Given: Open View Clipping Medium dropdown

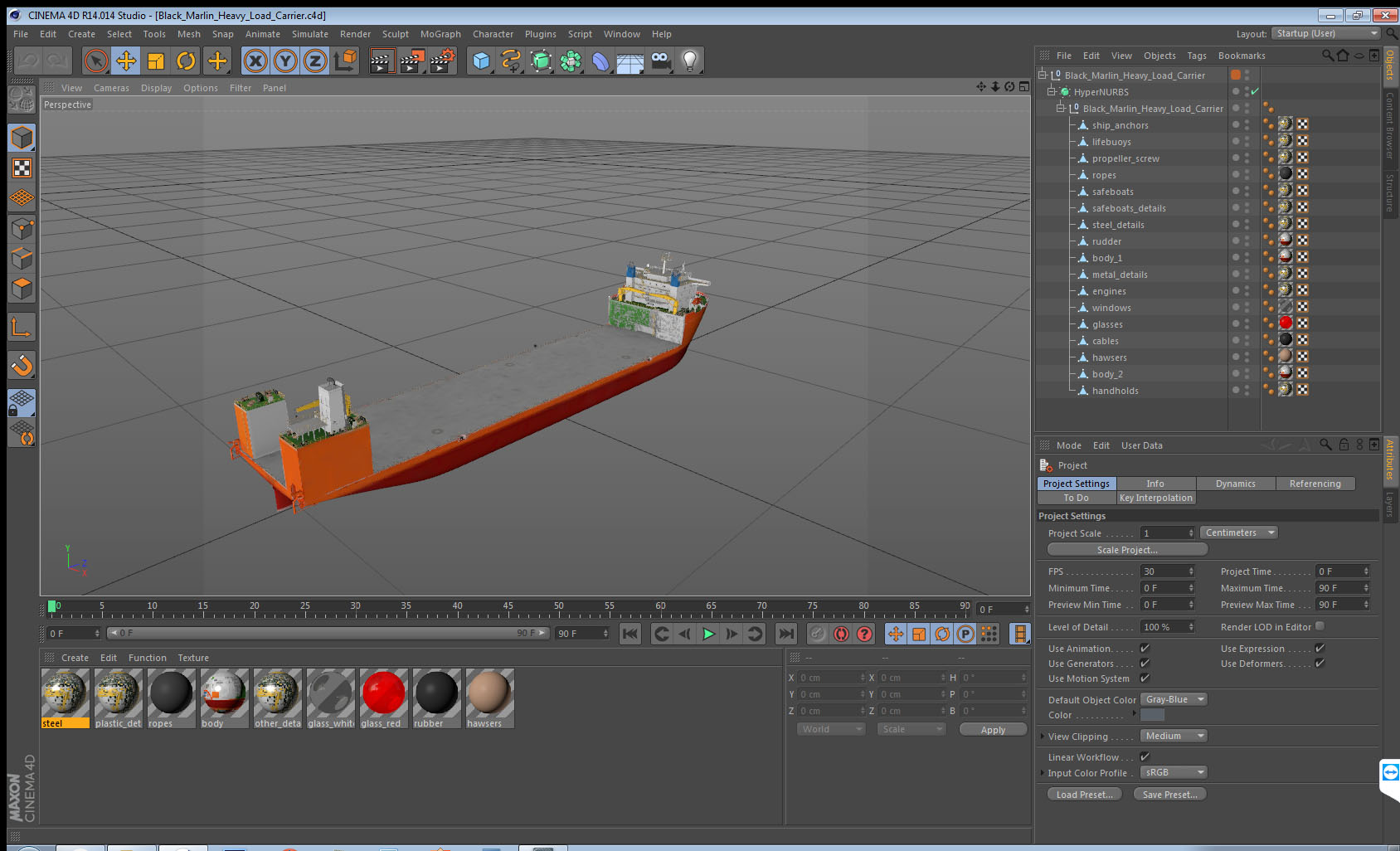Looking at the screenshot, I should (1174, 736).
